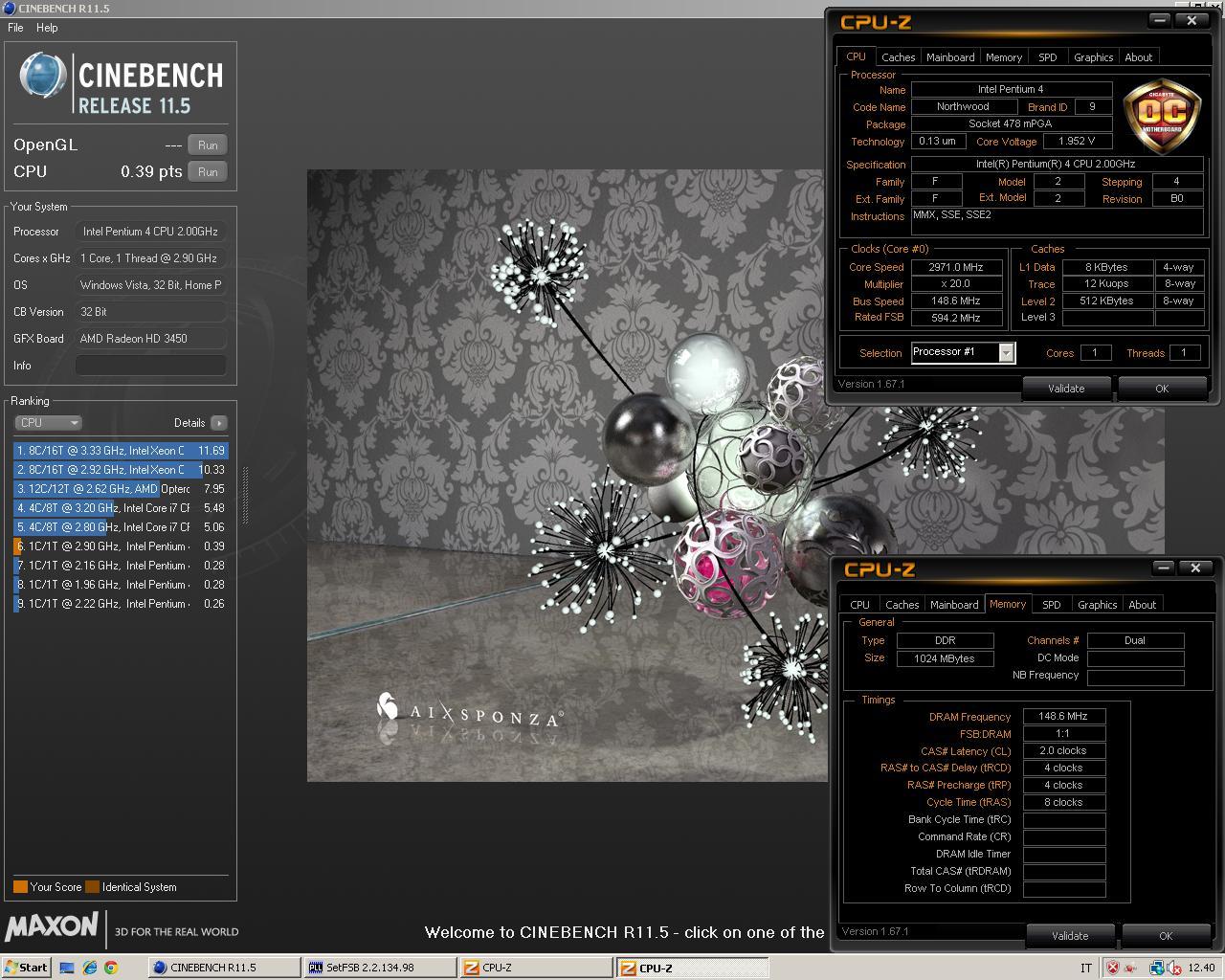Viewport: 1225px width, 980px height.
Task: Click OK in lower CPU-Z window
Action: 1166,936
